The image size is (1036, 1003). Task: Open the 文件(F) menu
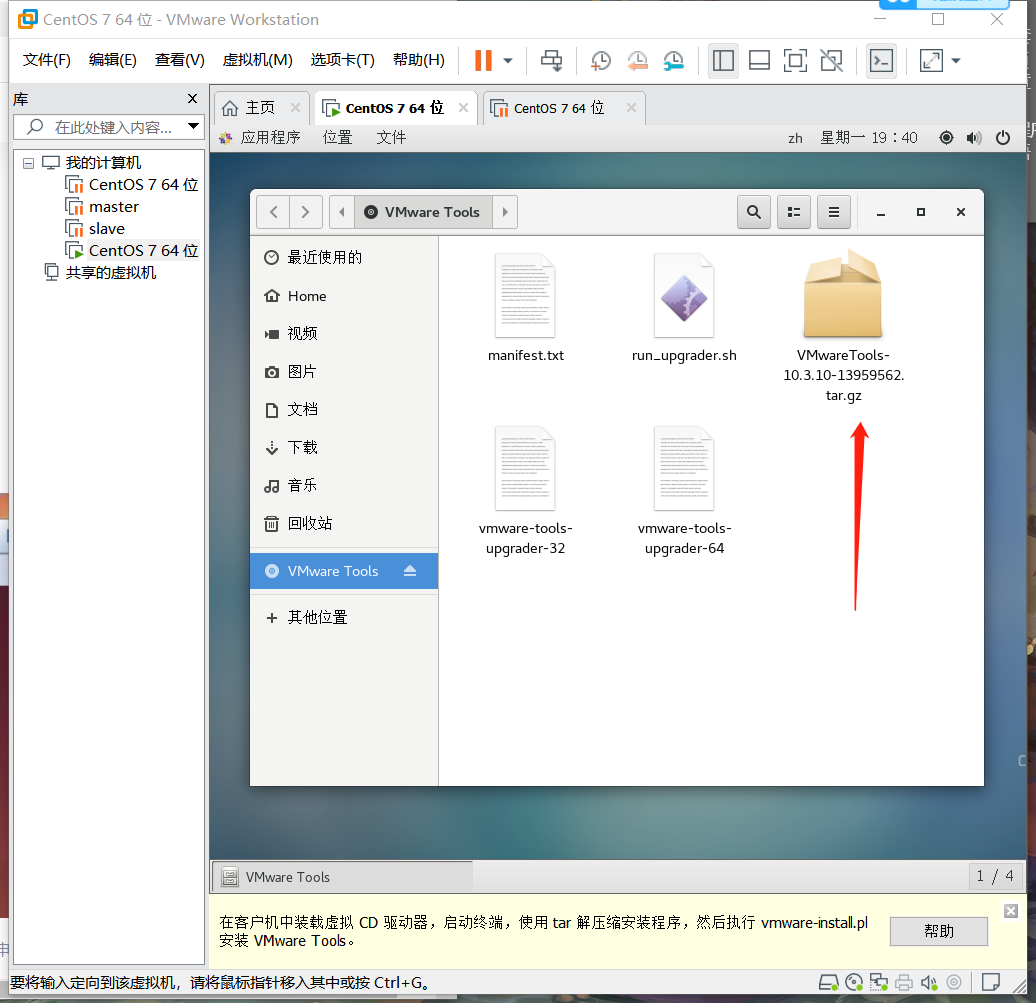(x=46, y=60)
